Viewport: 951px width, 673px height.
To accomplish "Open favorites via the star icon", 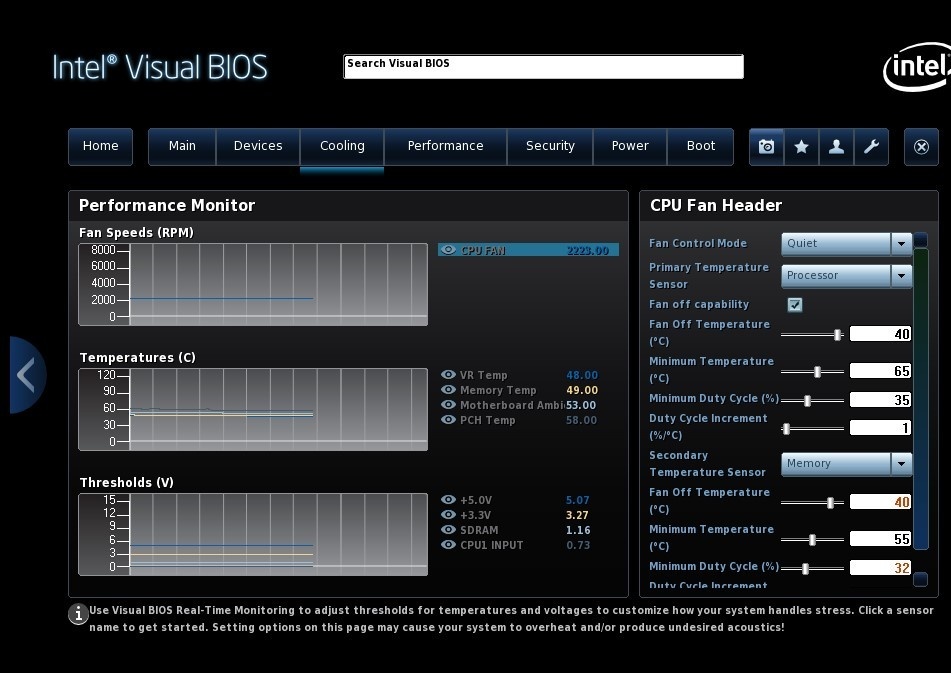I will [801, 146].
